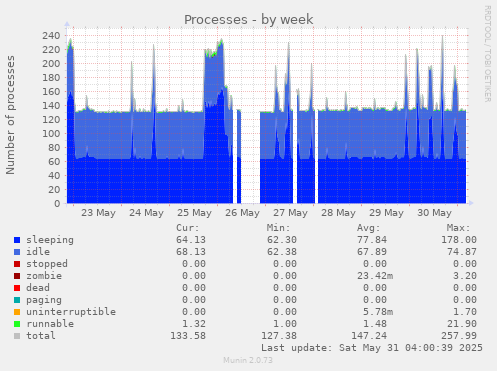
Task: Click the 'runnable' legend label
Action: (50, 324)
